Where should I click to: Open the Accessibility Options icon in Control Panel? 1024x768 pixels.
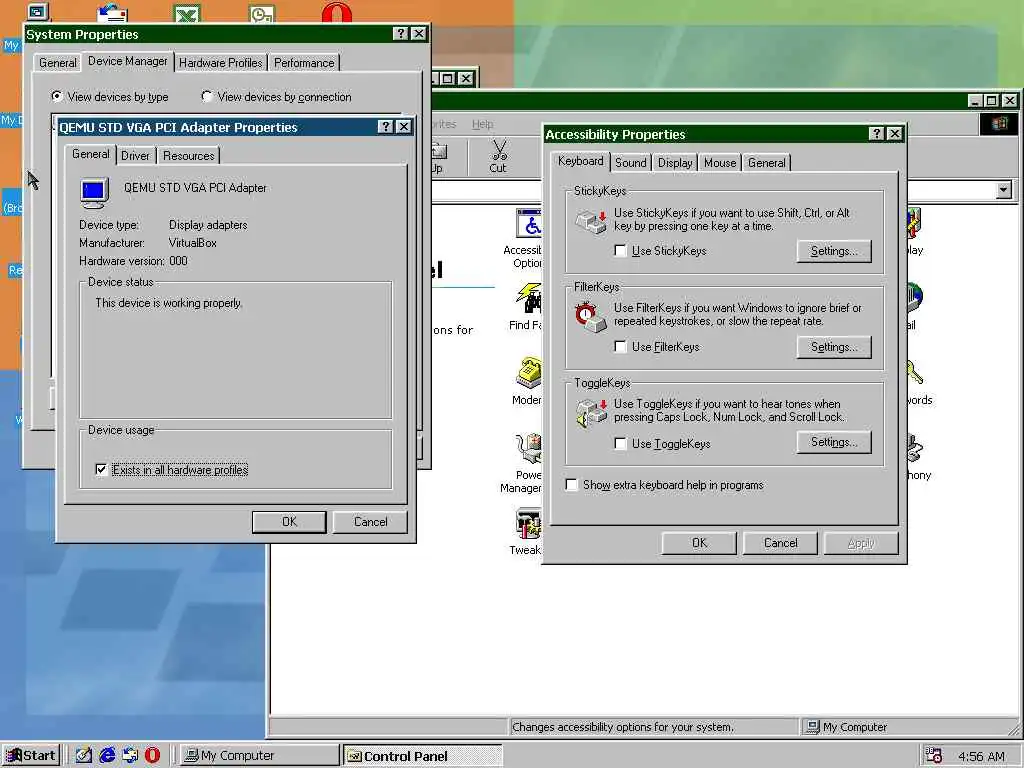coord(529,224)
